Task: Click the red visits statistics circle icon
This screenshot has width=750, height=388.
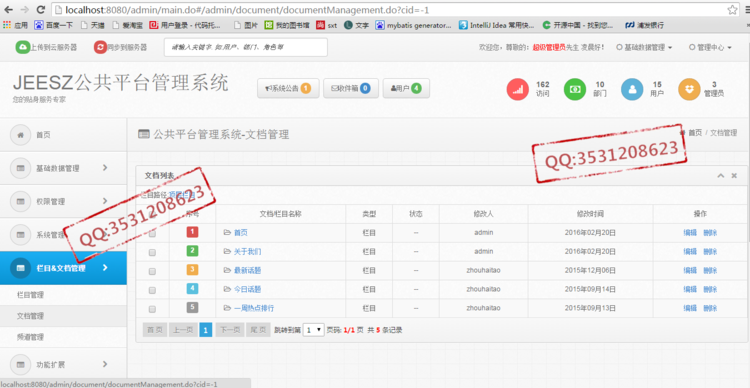Action: point(518,89)
